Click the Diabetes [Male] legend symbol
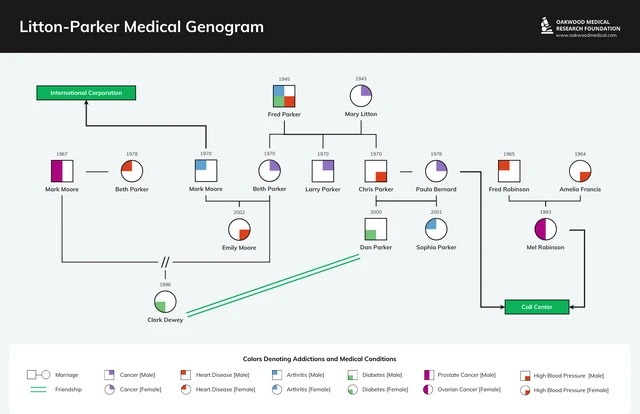Viewport: 640px width, 414px height. [352, 375]
